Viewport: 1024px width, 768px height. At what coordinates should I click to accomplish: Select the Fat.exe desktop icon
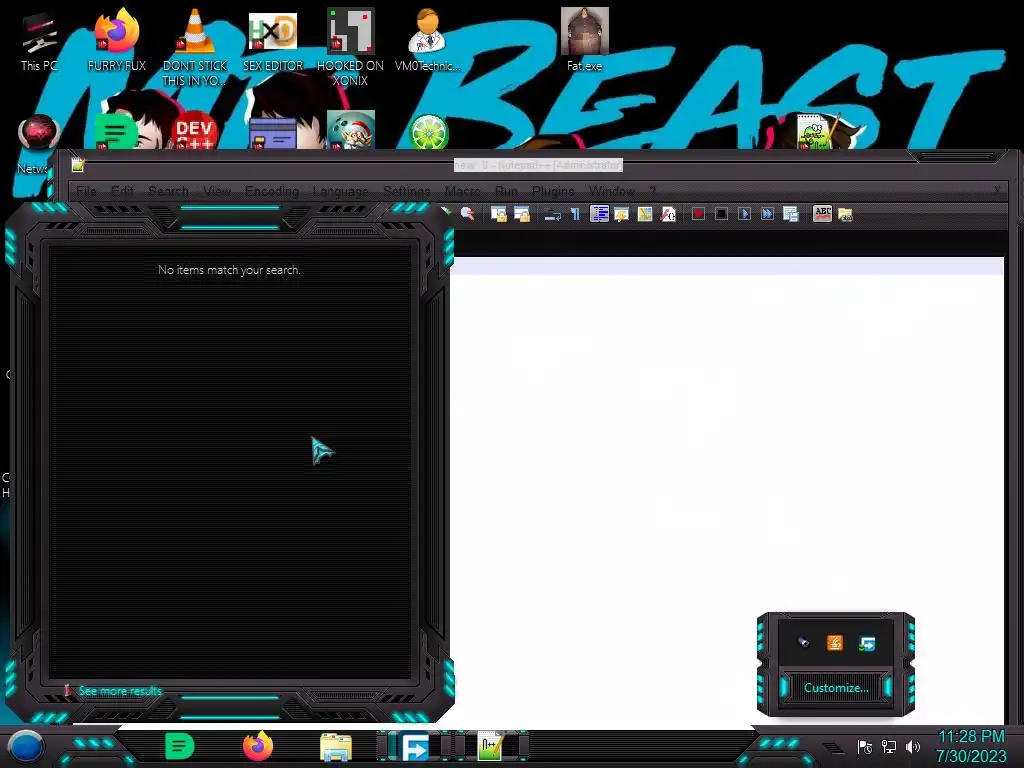[584, 39]
